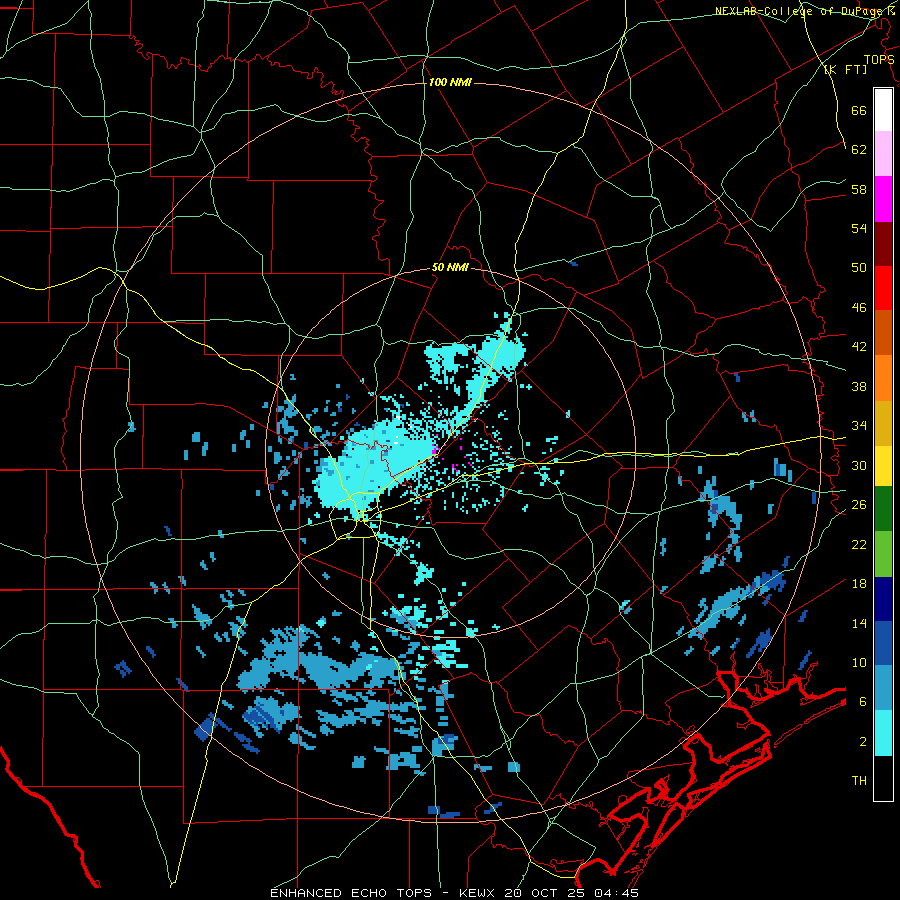Select the bright red legend swatch
This screenshot has height=900, width=900.
(x=883, y=288)
